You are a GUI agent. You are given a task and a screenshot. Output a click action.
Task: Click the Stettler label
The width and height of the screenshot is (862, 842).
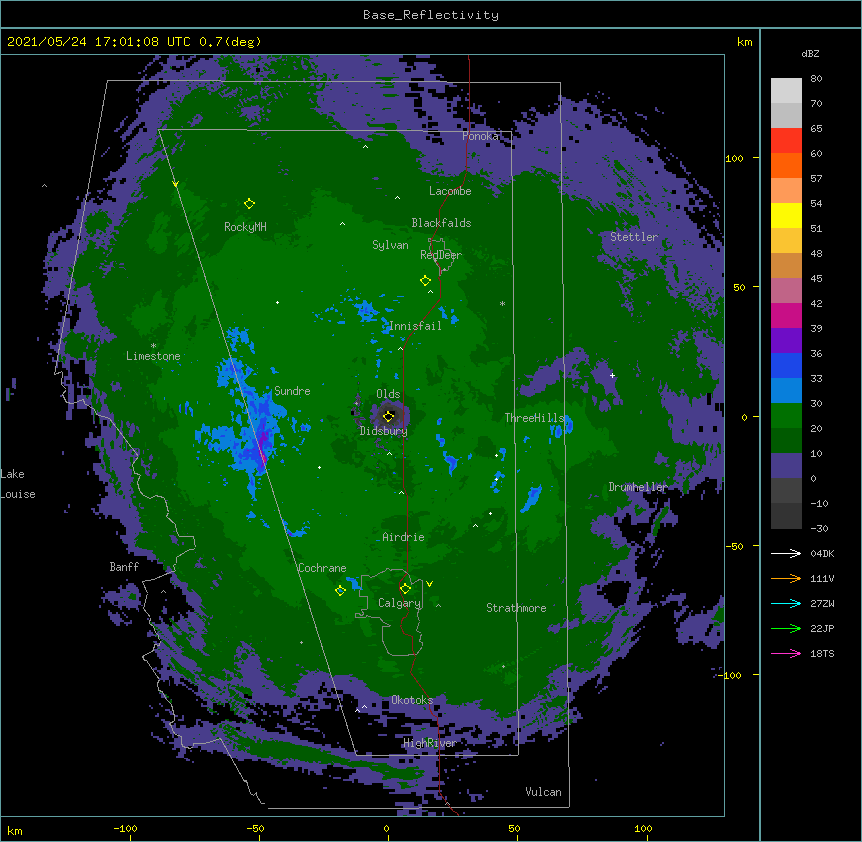click(634, 237)
